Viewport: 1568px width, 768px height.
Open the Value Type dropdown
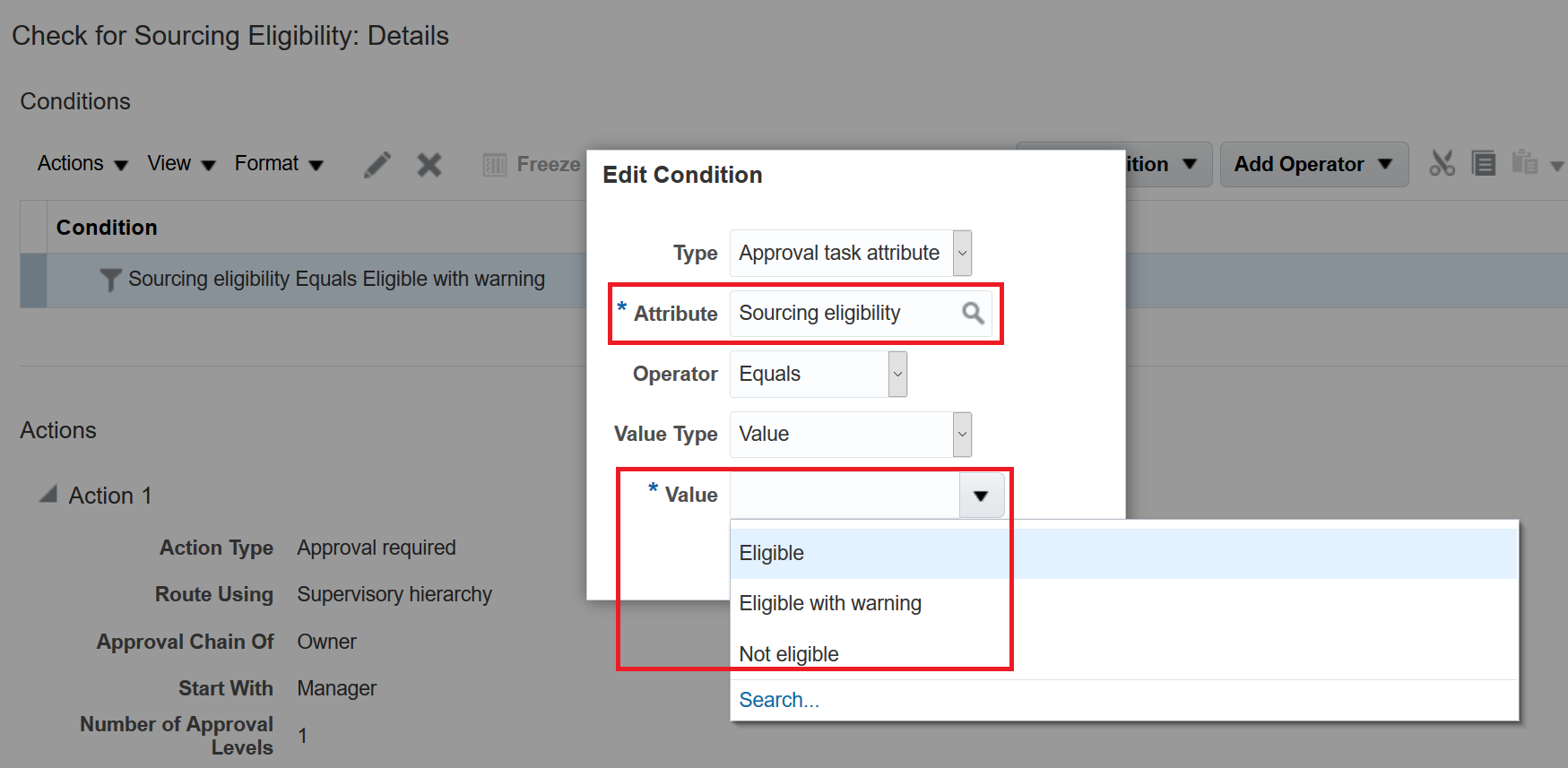pos(962,435)
